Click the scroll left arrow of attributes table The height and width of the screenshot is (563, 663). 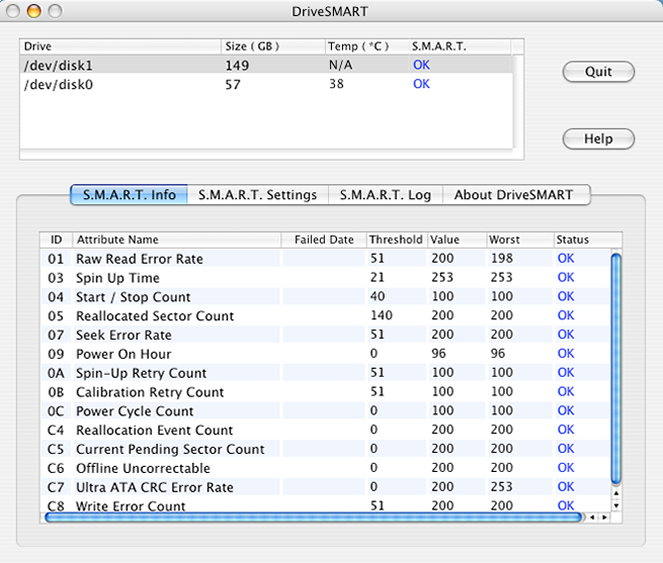click(592, 517)
